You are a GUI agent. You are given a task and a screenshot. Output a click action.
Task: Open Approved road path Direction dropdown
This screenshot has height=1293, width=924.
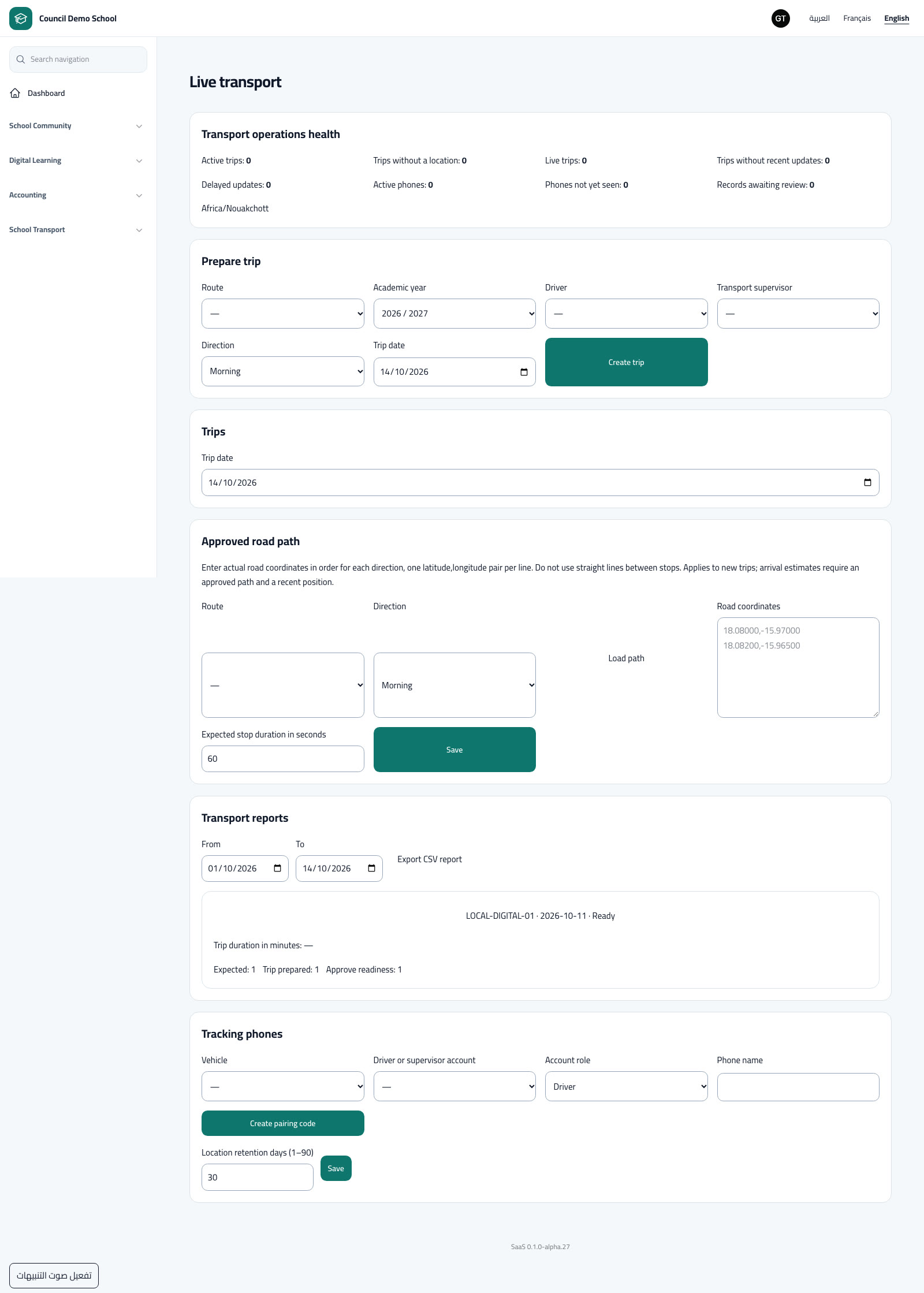point(454,685)
